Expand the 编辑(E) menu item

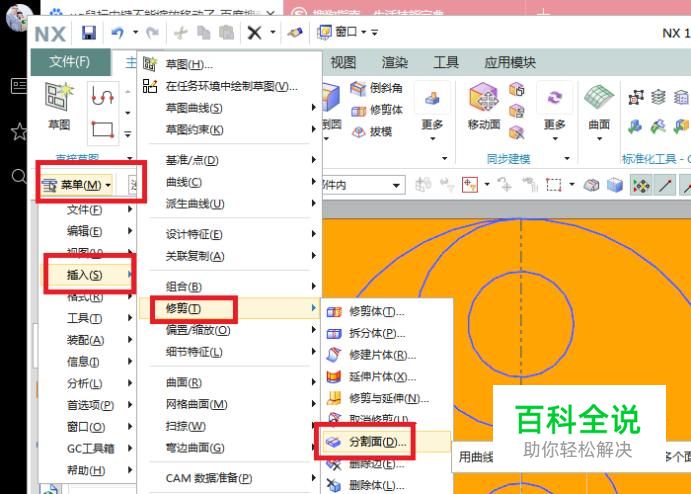(x=88, y=231)
